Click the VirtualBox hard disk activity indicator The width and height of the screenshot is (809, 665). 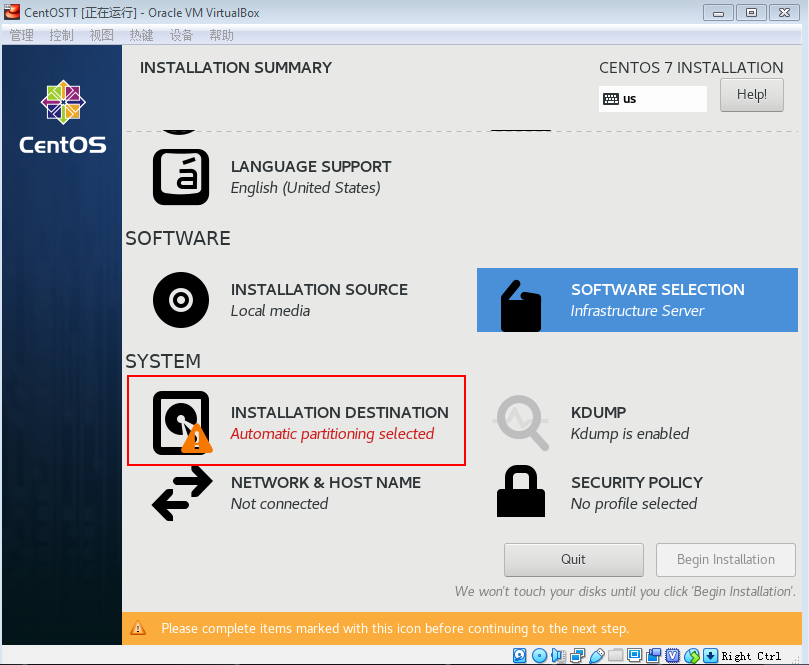click(520, 655)
